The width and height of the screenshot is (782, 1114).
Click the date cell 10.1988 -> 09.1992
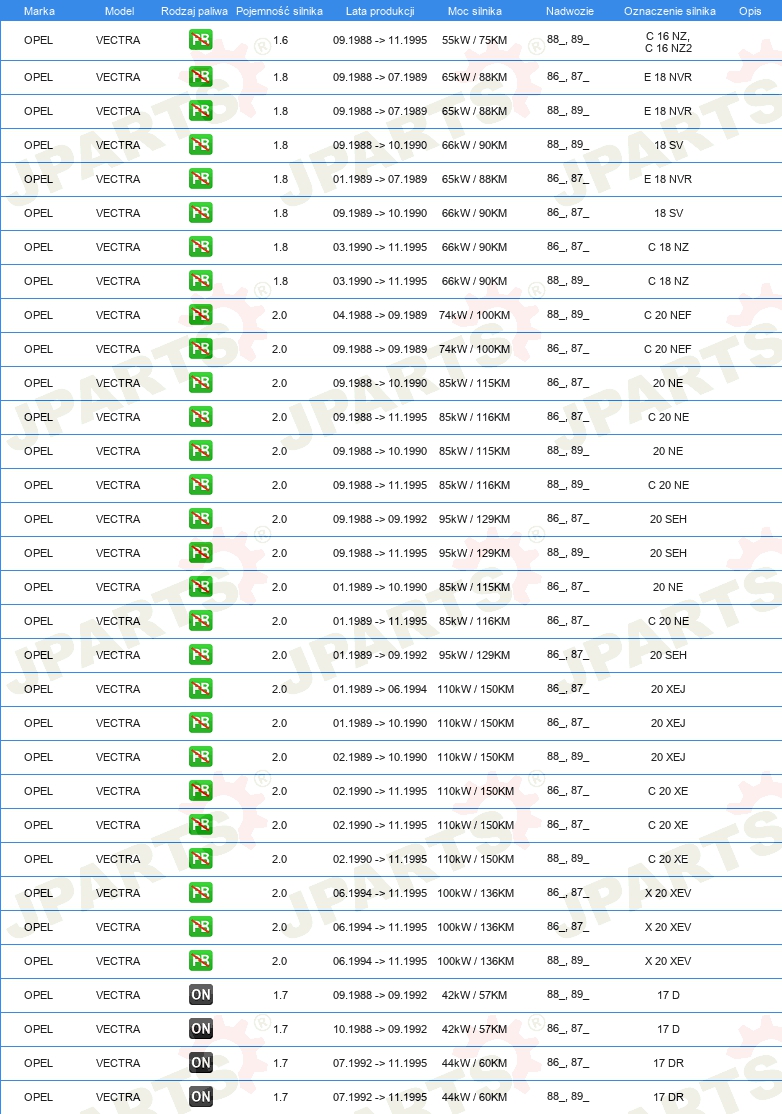[380, 1029]
